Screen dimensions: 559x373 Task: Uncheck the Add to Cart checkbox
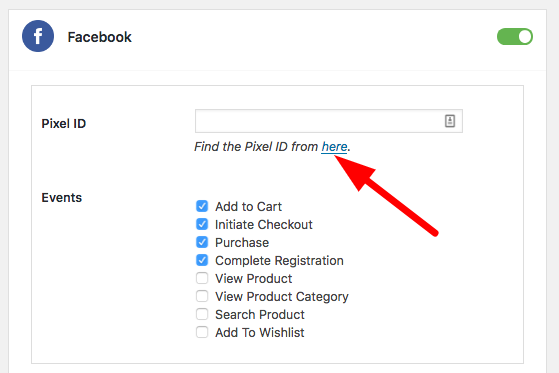(202, 206)
